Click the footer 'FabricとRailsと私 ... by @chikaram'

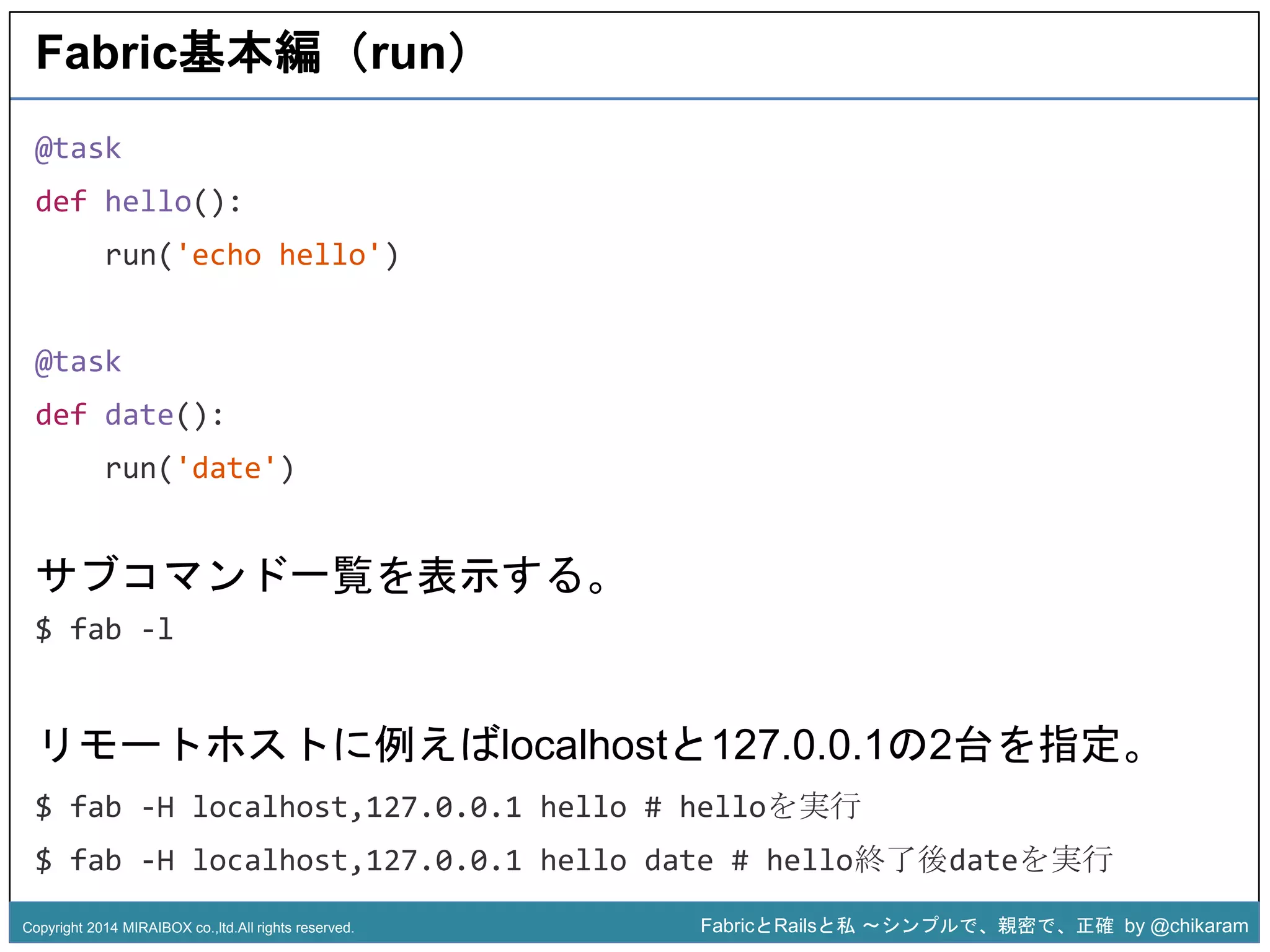pyautogui.click(x=974, y=926)
